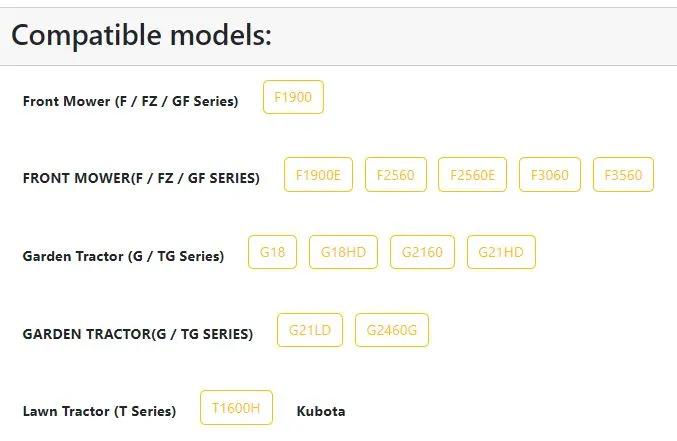
Task: Click the Lawn Tractor (T Series) label
Action: point(99,411)
